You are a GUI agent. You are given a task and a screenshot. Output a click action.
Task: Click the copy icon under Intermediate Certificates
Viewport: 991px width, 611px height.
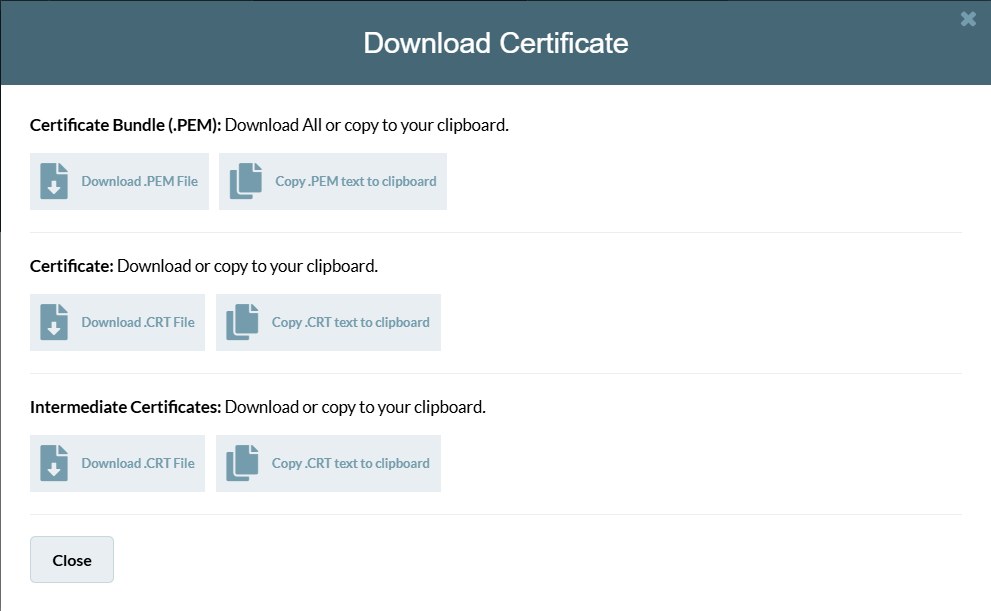(x=242, y=464)
